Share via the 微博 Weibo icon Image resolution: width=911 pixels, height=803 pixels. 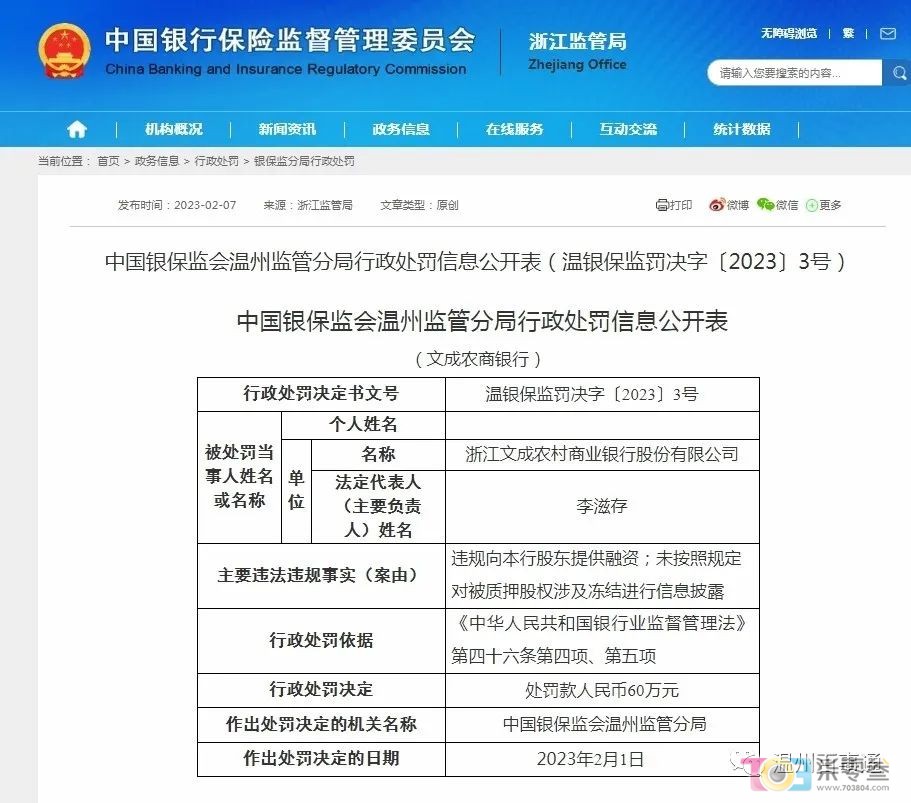(717, 205)
